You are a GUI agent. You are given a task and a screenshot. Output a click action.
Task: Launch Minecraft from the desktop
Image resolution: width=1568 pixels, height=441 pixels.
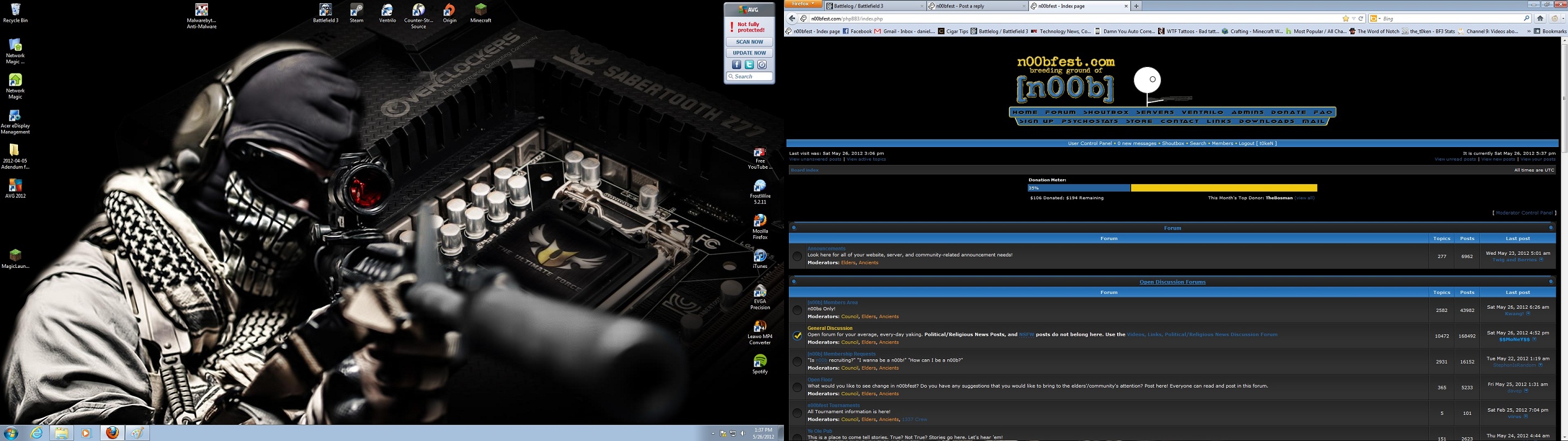coord(481,13)
